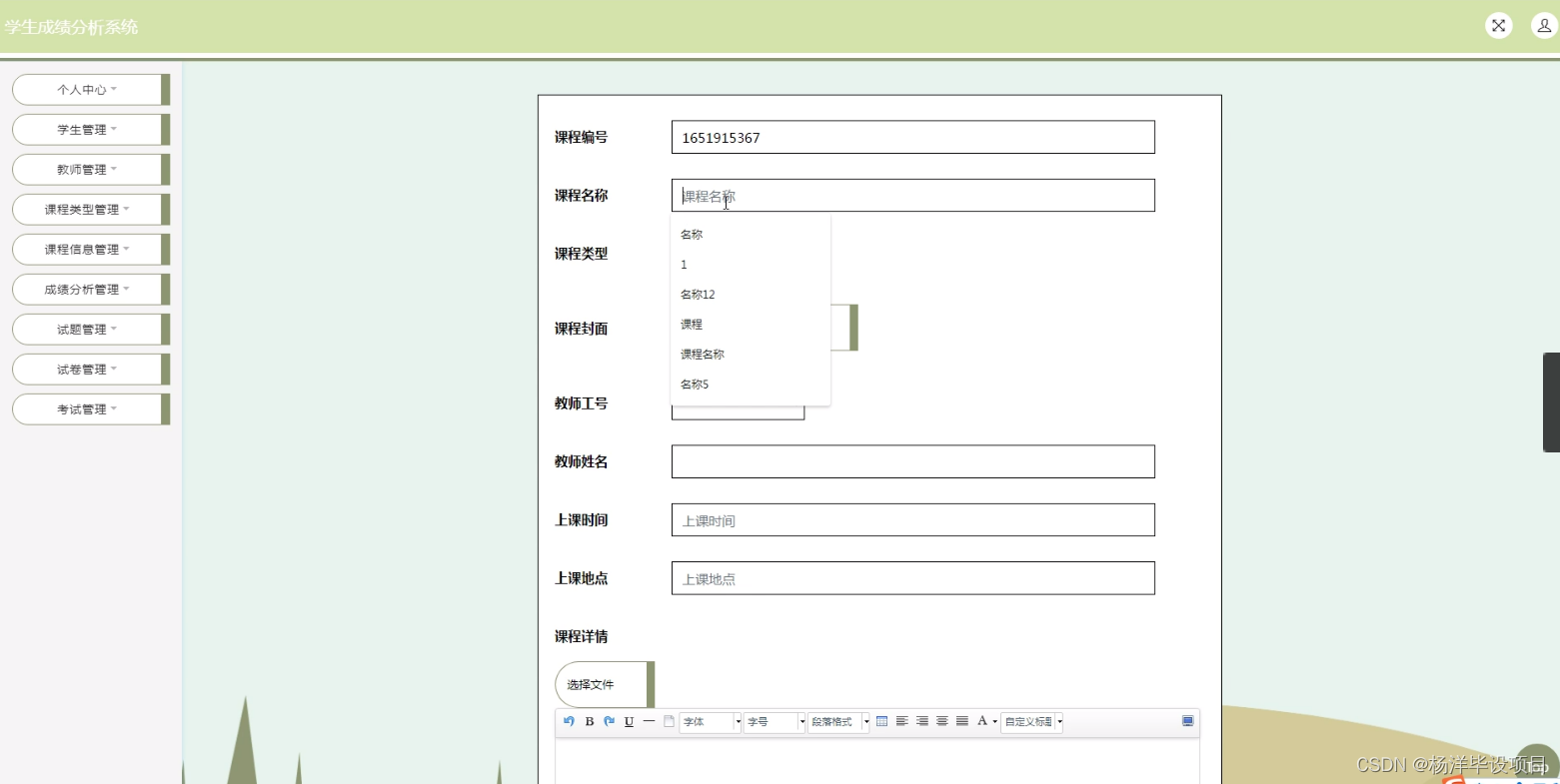Click the 课程编号 input field
This screenshot has width=1560, height=784.
pos(913,137)
